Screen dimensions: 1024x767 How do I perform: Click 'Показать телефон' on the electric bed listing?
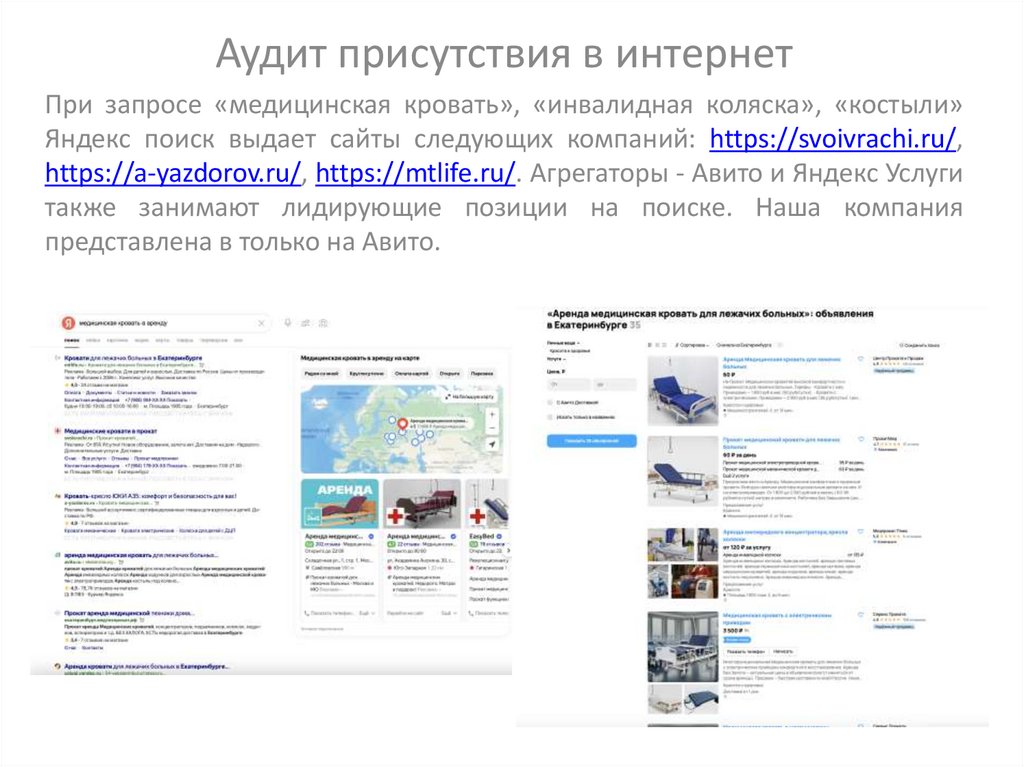745,651
